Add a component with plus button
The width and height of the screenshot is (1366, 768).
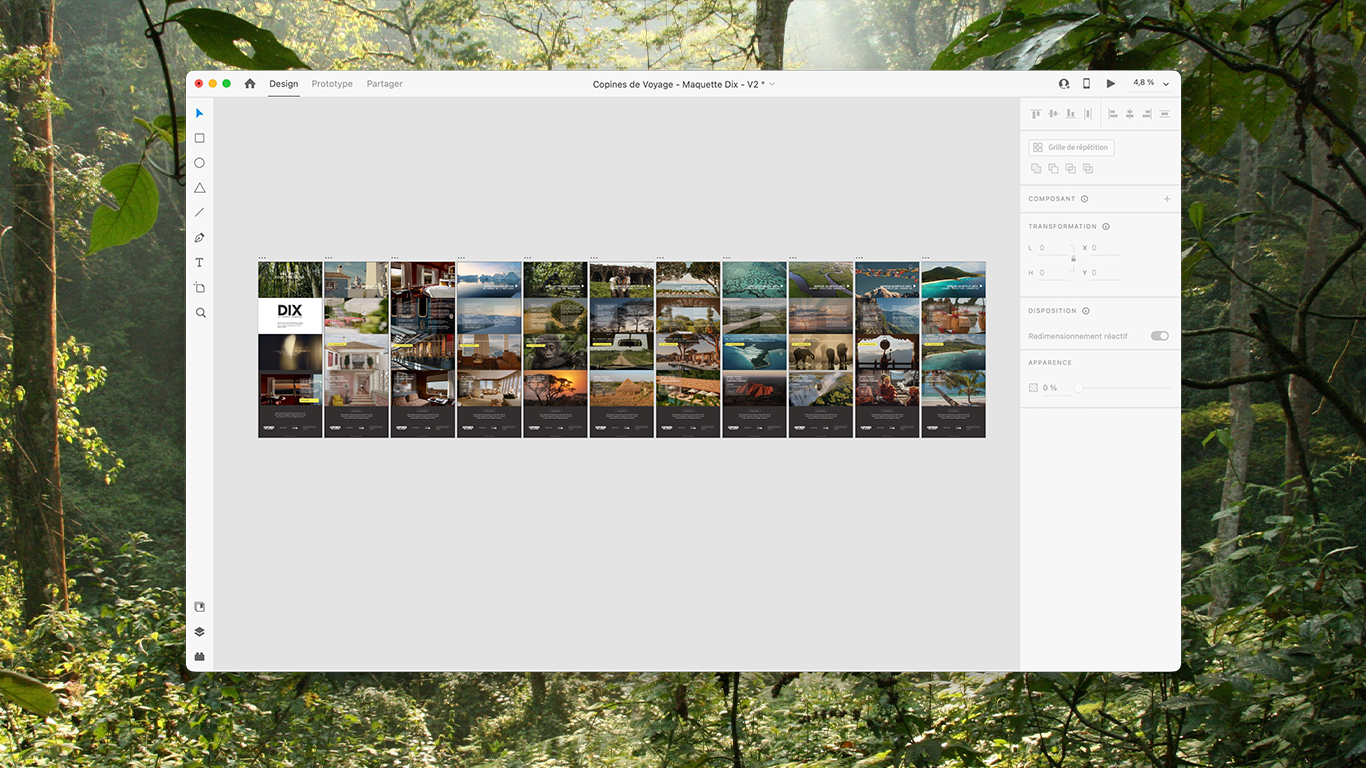point(1167,199)
